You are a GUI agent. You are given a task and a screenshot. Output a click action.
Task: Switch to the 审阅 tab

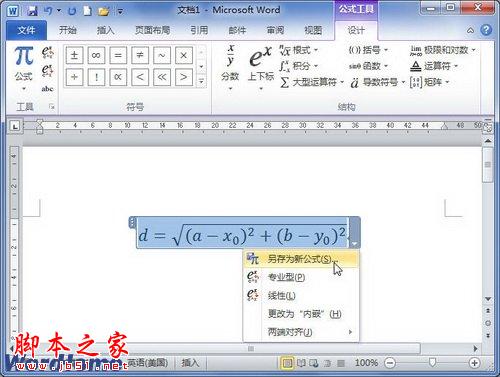click(x=275, y=30)
